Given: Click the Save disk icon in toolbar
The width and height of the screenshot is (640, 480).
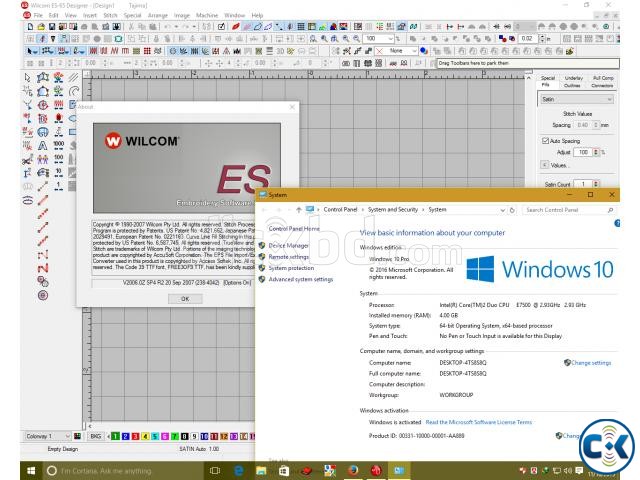Looking at the screenshot, I should point(52,27).
